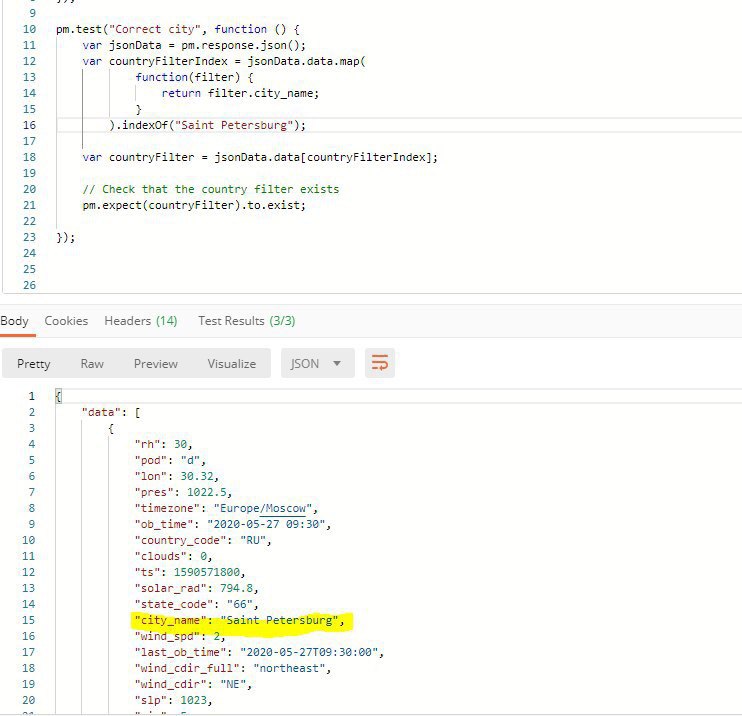Toggle the word wrap icon button
742x716 pixels.
pos(380,363)
